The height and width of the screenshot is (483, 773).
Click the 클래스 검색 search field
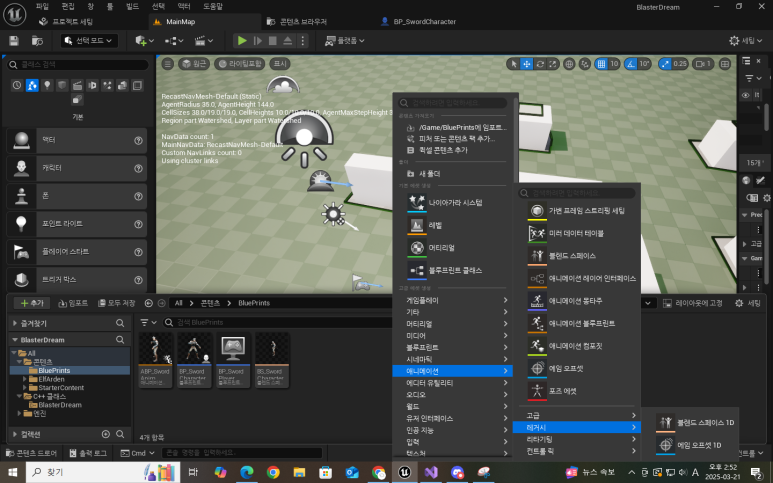[78, 65]
